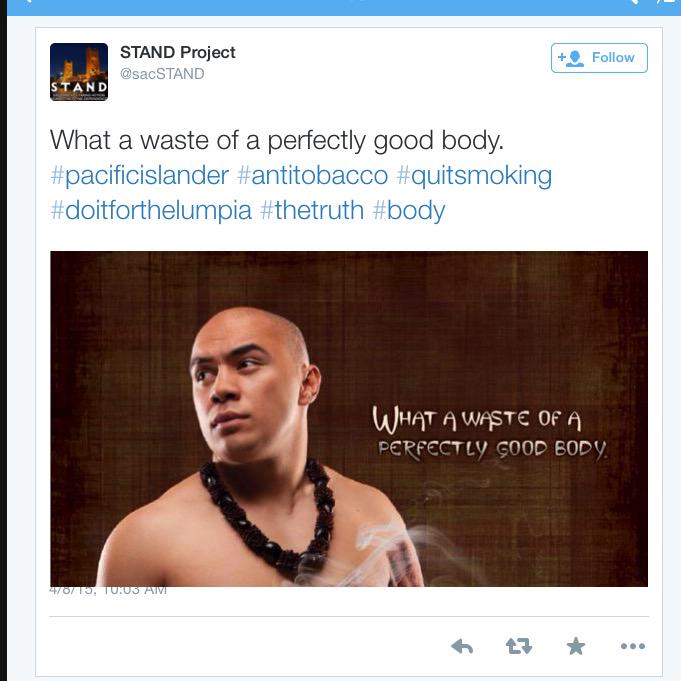The height and width of the screenshot is (681, 681).
Task: Click the tweet timestamp below image
Action: pos(108,590)
